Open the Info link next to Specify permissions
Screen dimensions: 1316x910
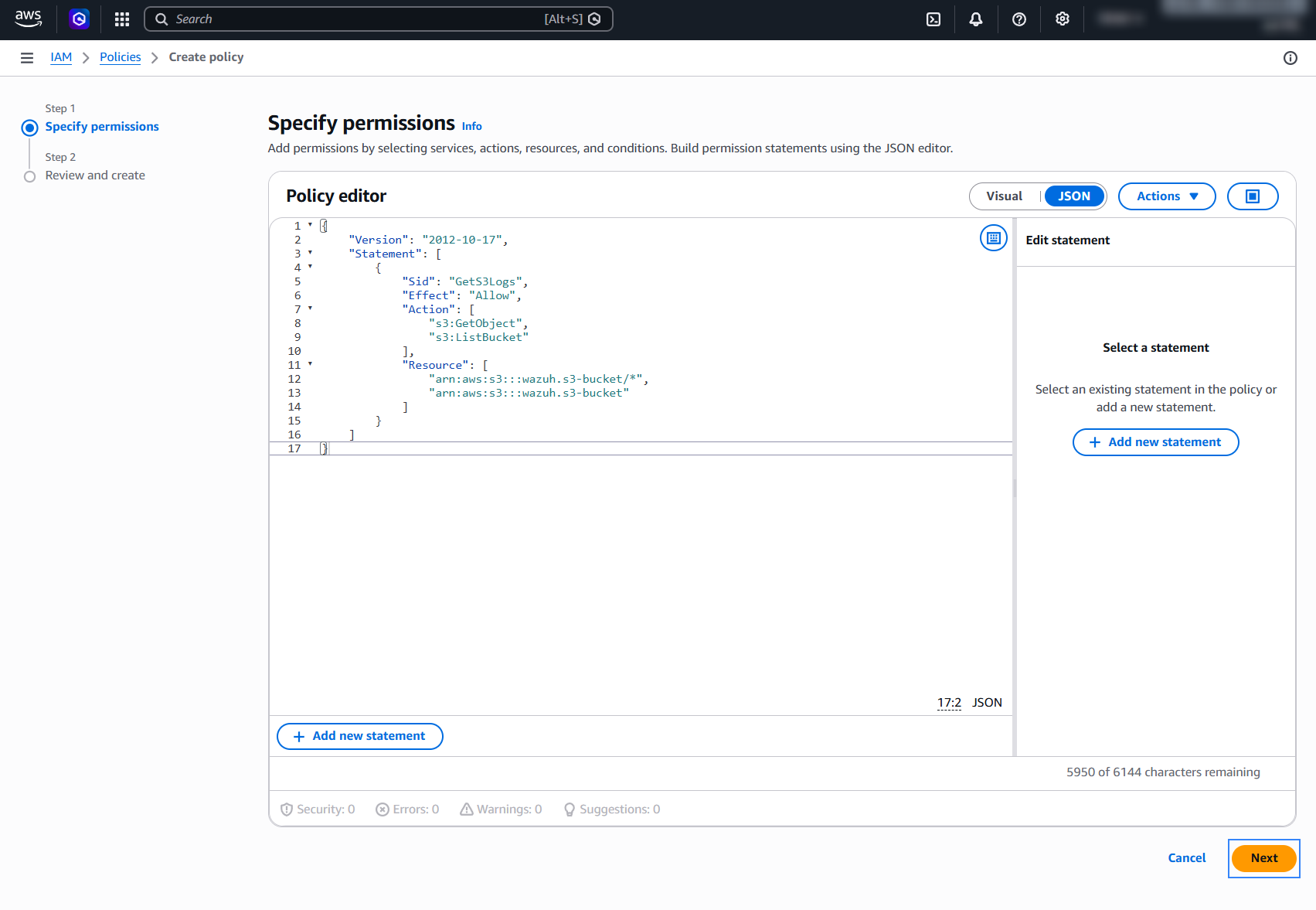pos(471,126)
